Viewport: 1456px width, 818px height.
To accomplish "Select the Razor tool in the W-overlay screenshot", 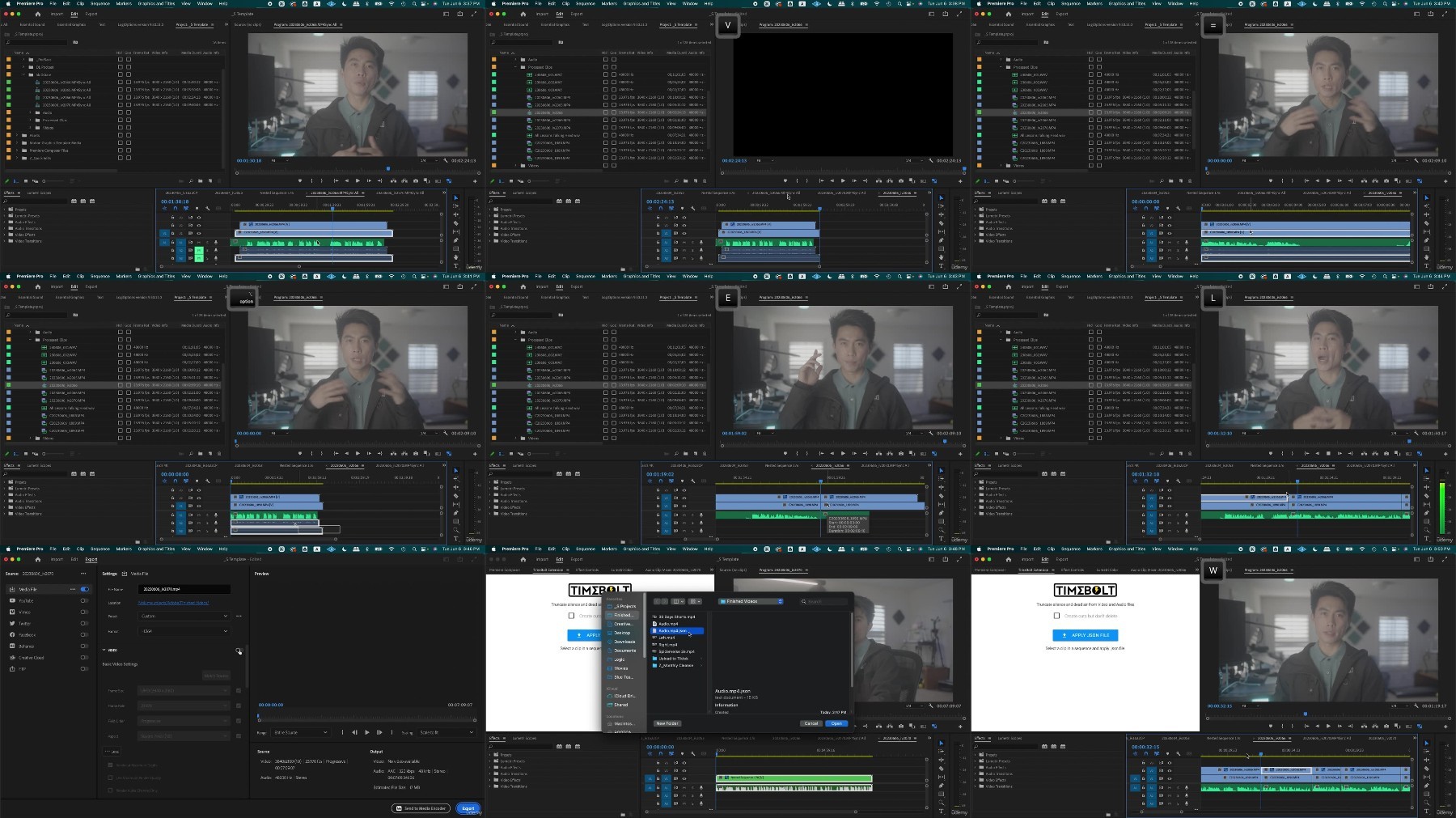I will [x=1427, y=769].
